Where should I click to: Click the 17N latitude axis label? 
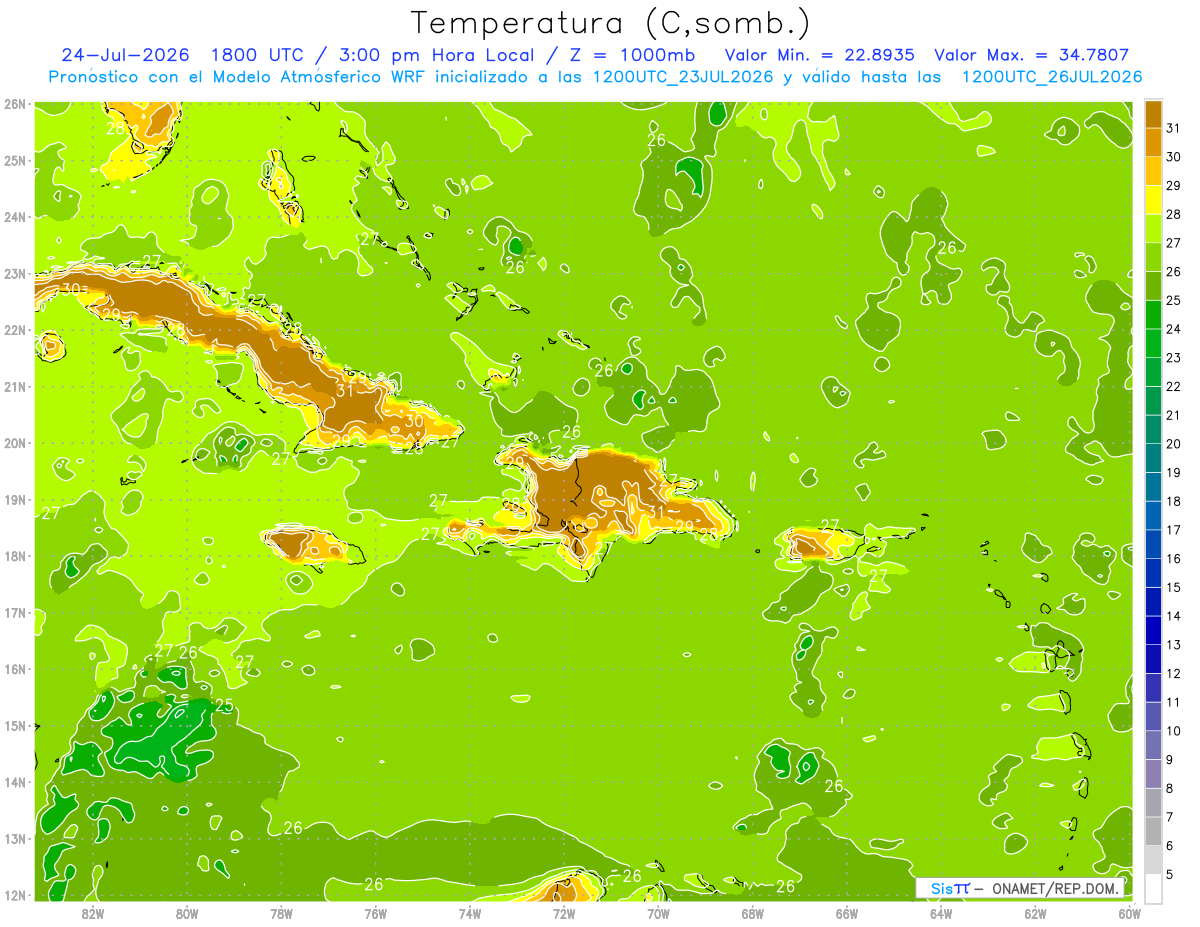(16, 612)
